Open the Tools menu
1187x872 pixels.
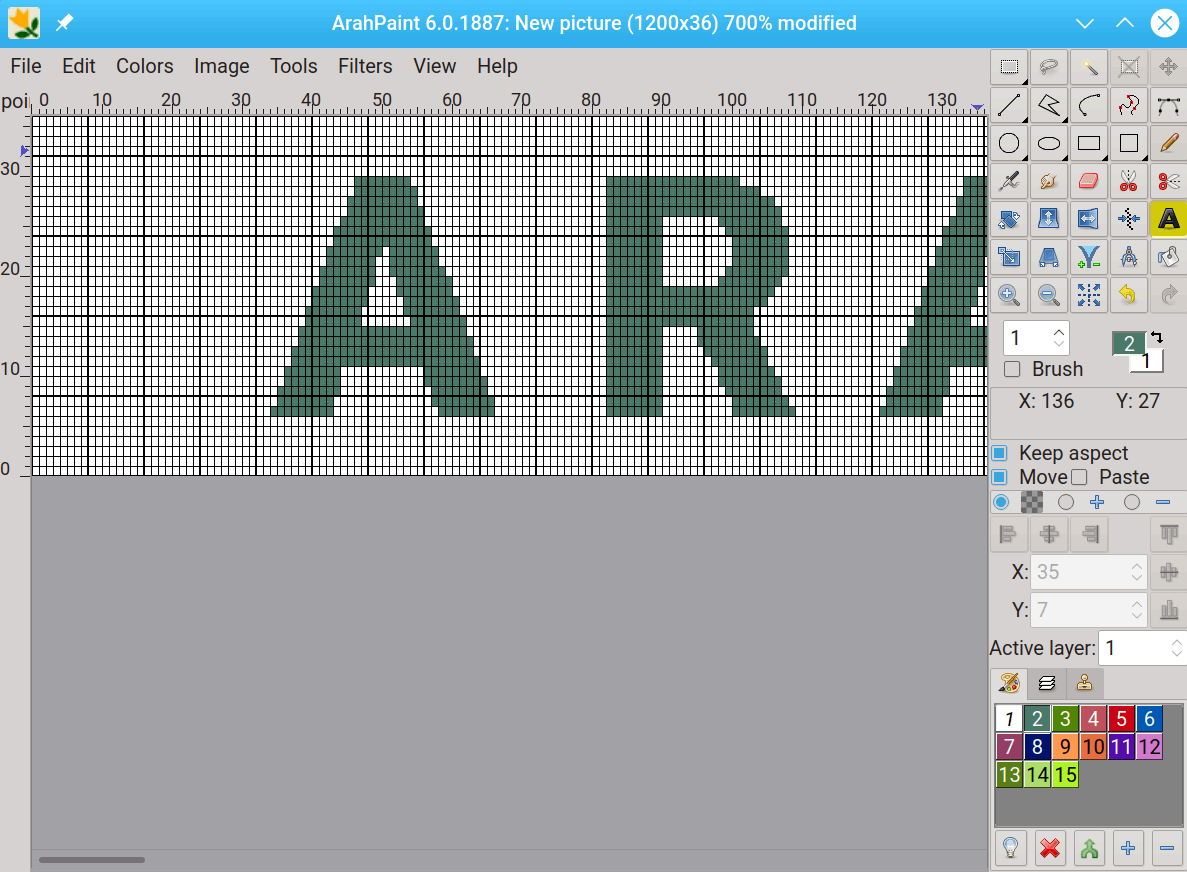pos(294,67)
